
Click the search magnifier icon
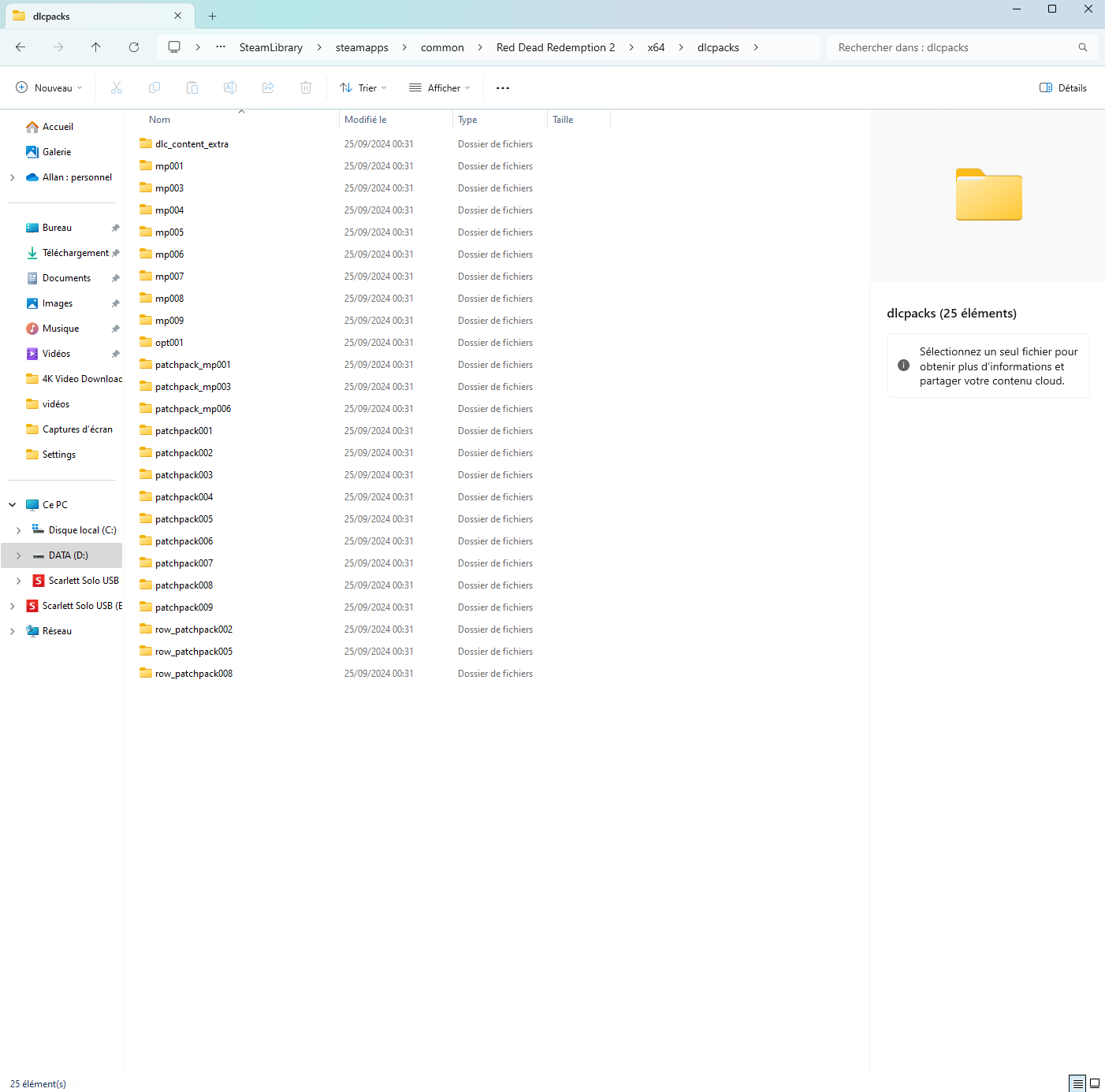click(1083, 47)
